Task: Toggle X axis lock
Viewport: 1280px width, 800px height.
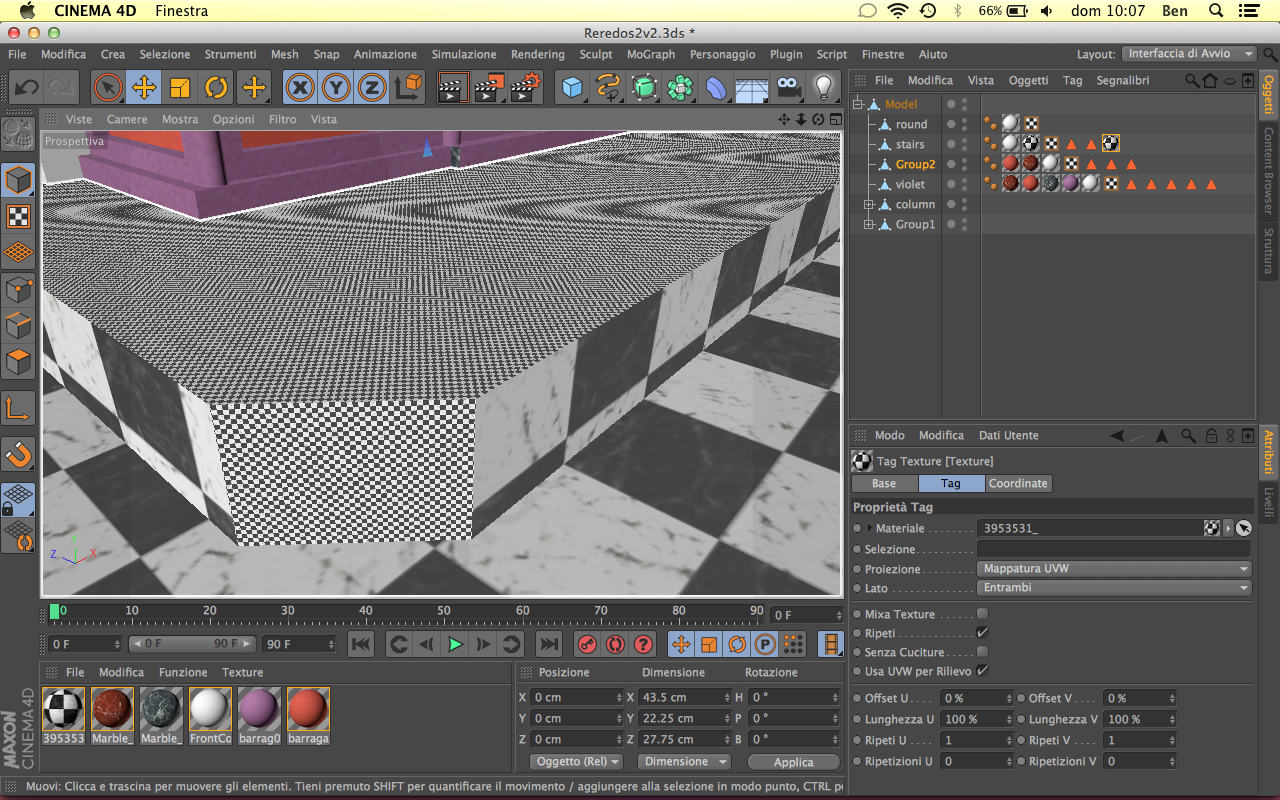Action: pyautogui.click(x=299, y=88)
